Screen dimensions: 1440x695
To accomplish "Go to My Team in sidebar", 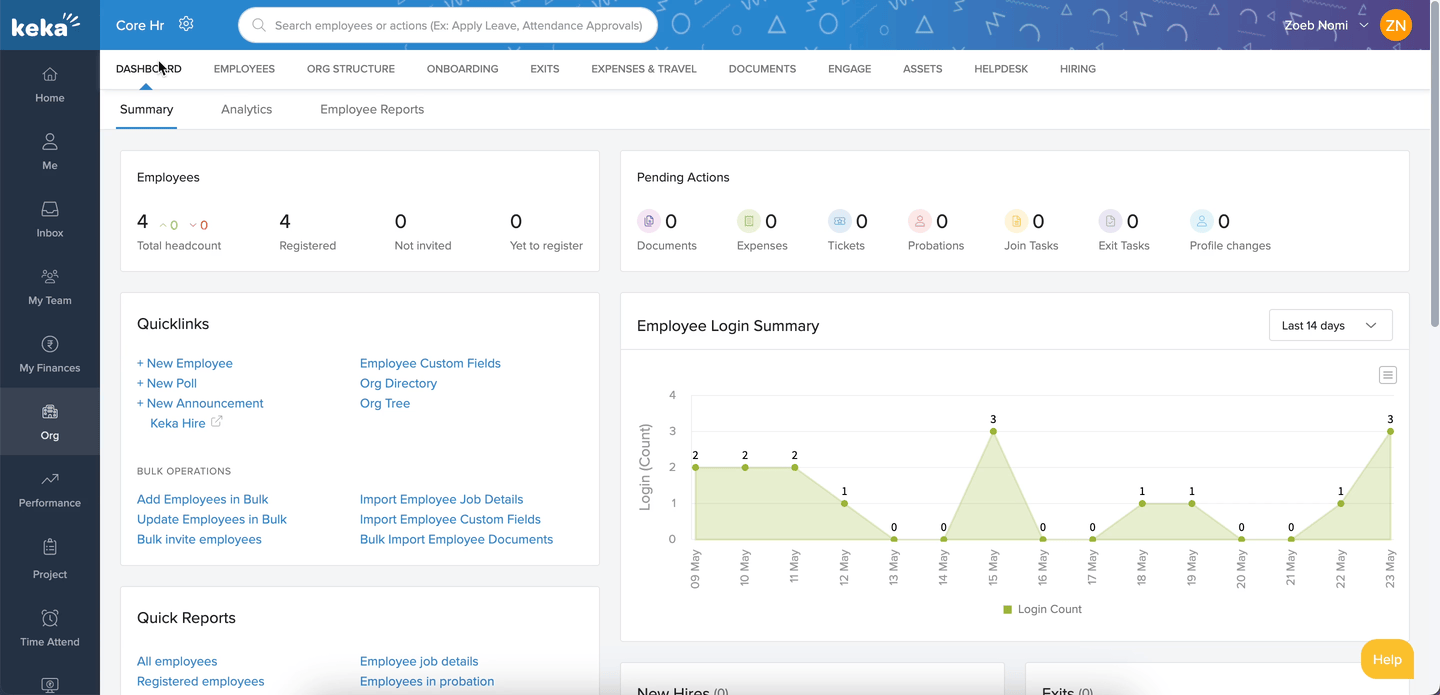I will point(49,287).
